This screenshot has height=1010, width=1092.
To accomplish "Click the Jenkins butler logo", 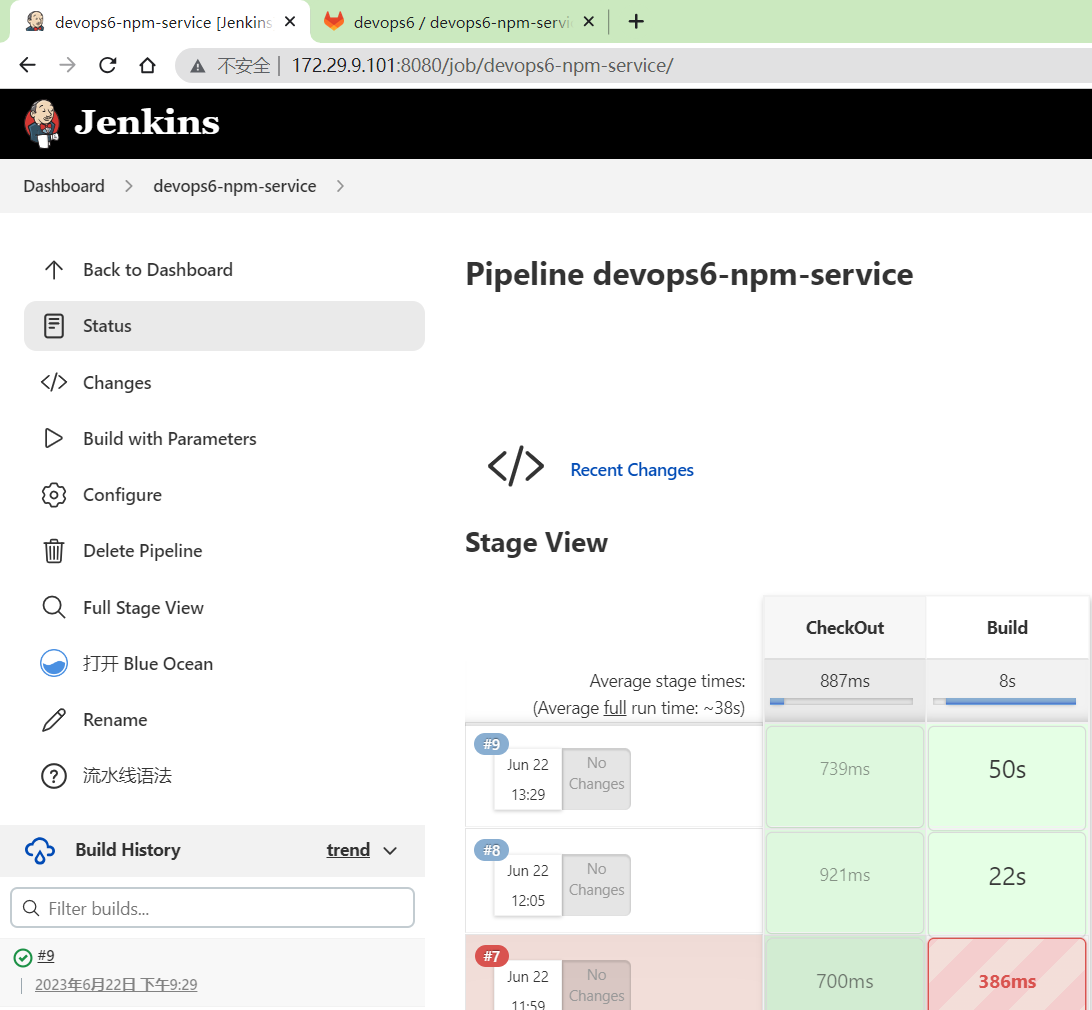I will [x=42, y=123].
